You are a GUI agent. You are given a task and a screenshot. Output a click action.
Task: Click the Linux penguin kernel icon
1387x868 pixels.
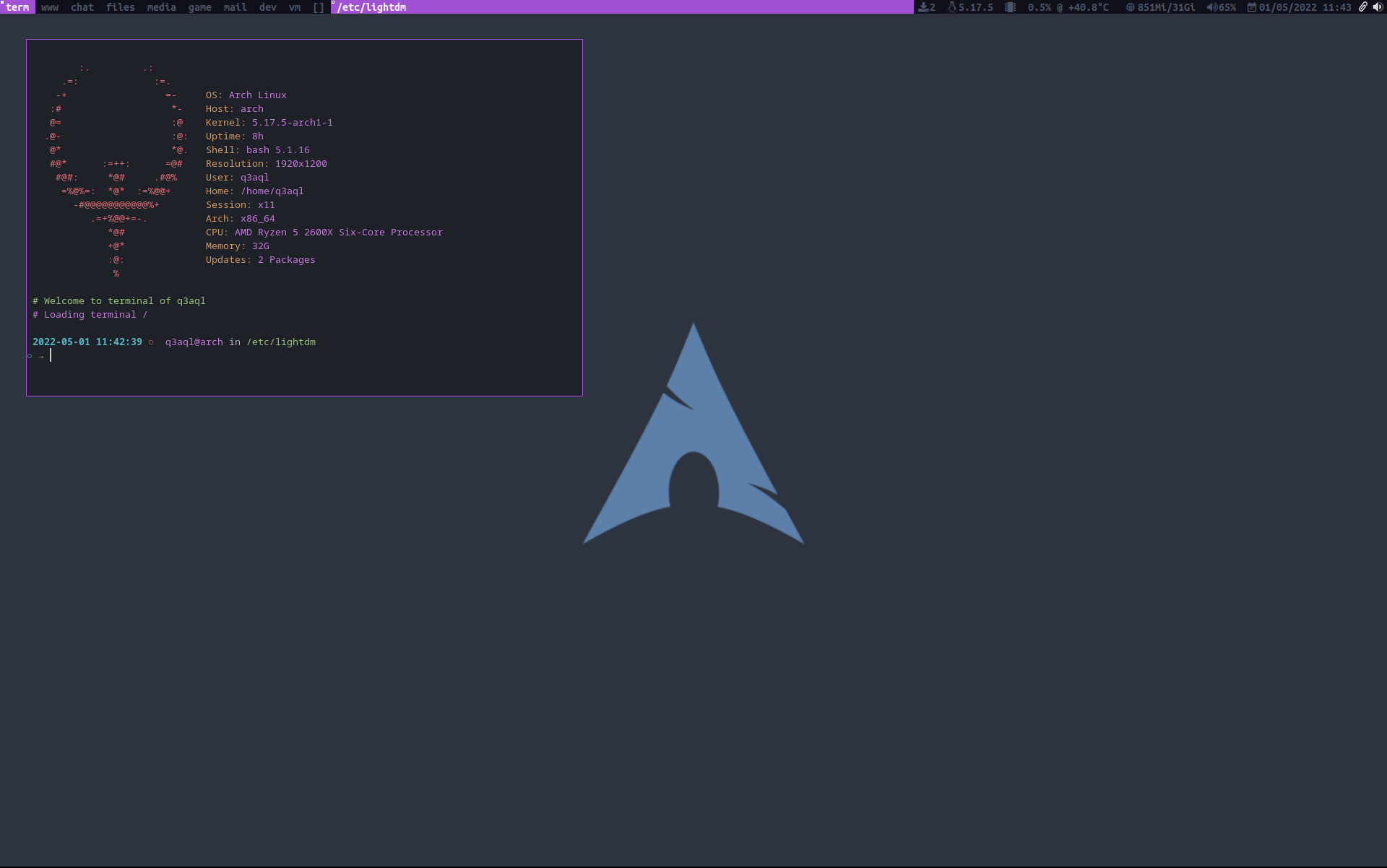point(952,7)
